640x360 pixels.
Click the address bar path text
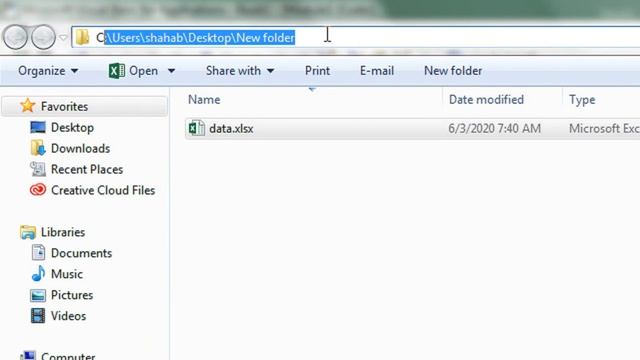pos(196,38)
